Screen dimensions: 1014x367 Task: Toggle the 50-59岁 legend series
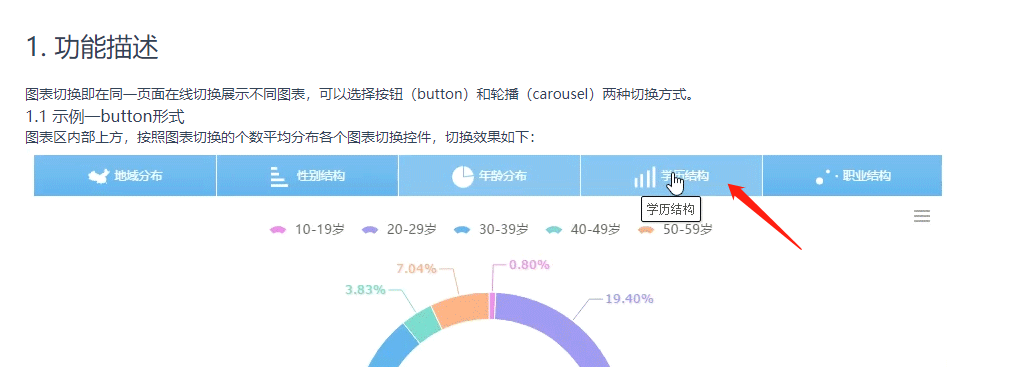[675, 229]
